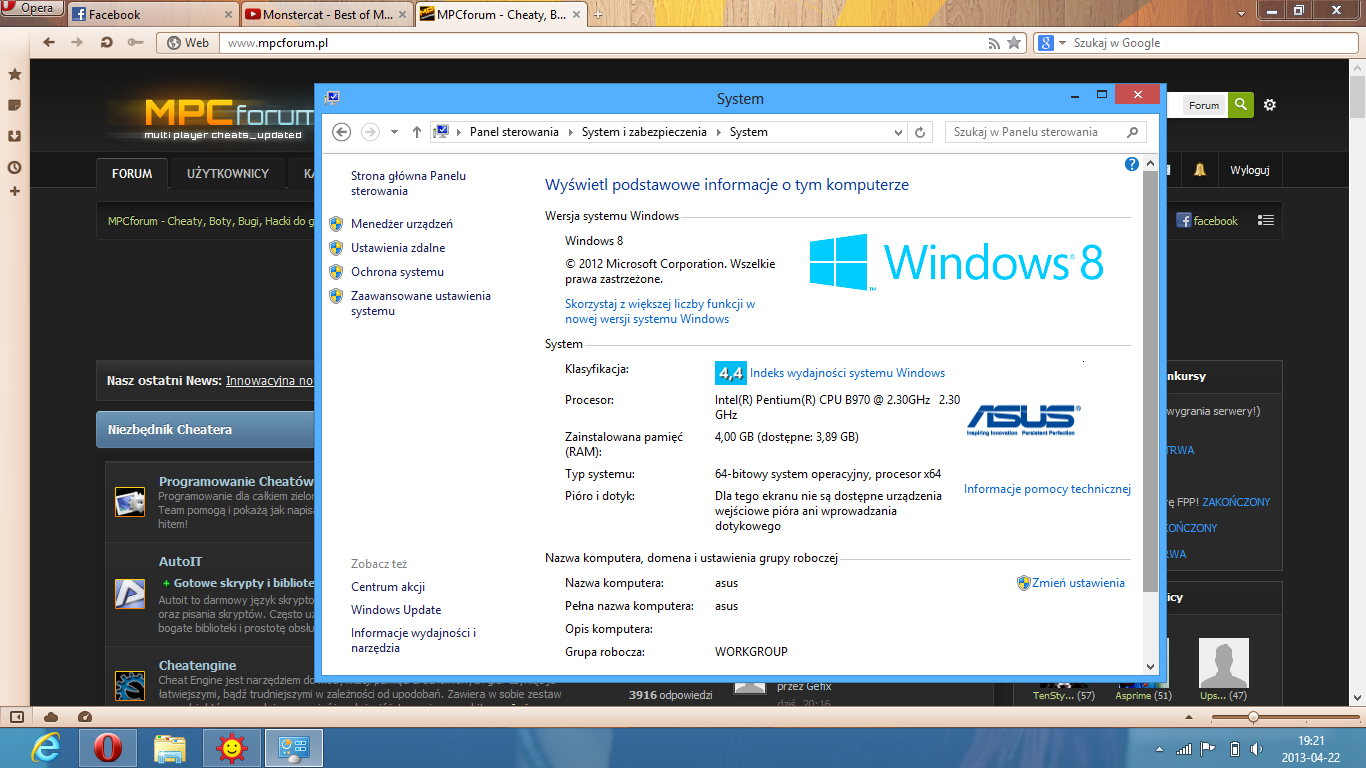Open Informacje pomocy technicznej link
The image size is (1366, 768).
(x=1047, y=489)
